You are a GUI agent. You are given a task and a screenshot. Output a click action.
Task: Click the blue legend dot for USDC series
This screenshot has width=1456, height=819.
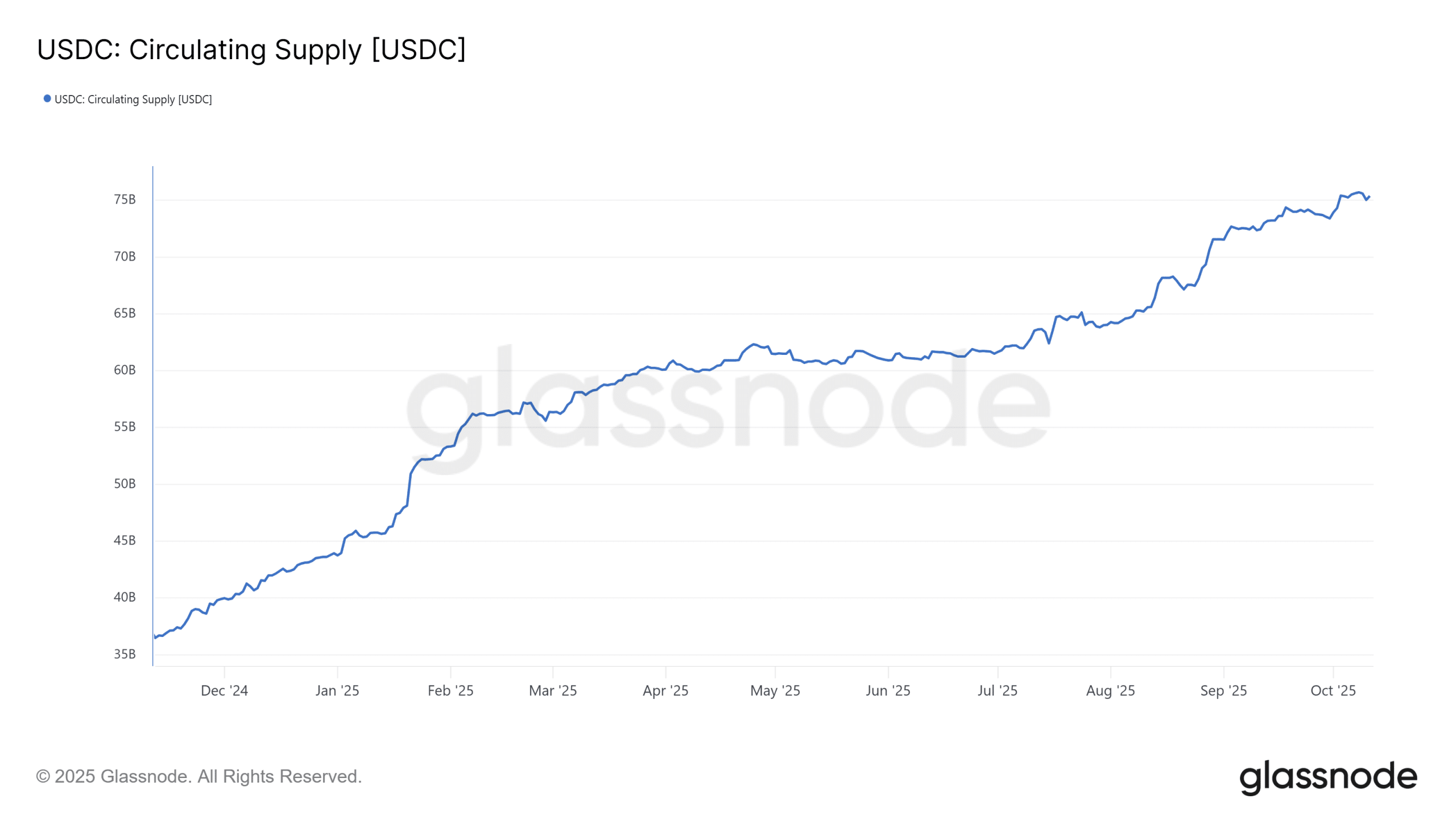click(47, 99)
